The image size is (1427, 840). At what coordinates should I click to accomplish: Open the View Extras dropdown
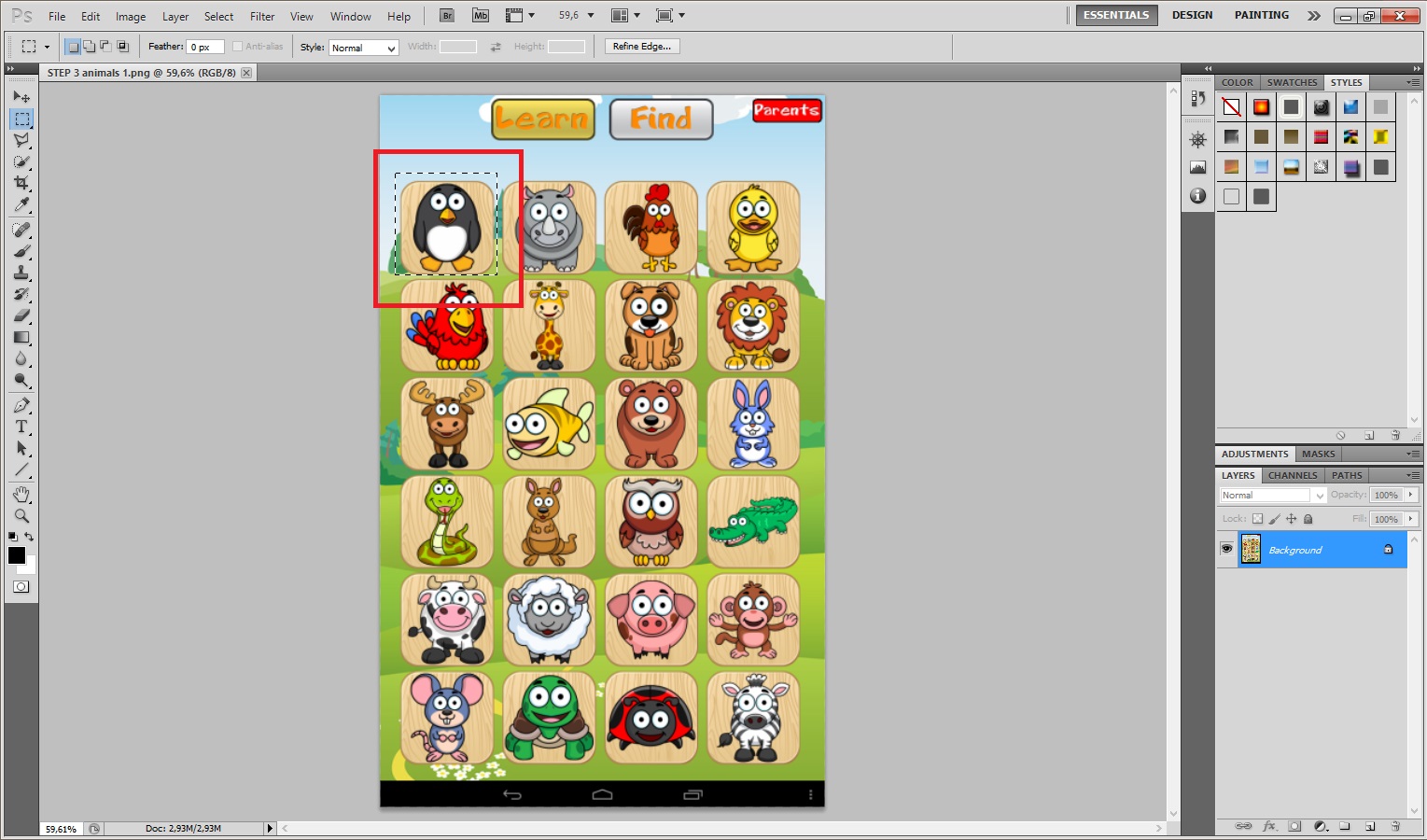(520, 16)
